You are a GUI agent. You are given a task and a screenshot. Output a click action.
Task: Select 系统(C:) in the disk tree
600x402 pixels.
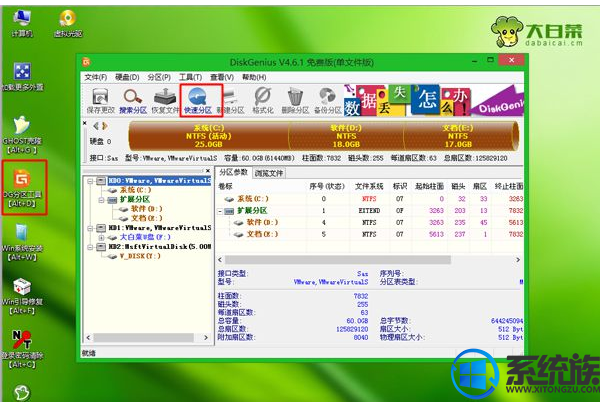135,190
